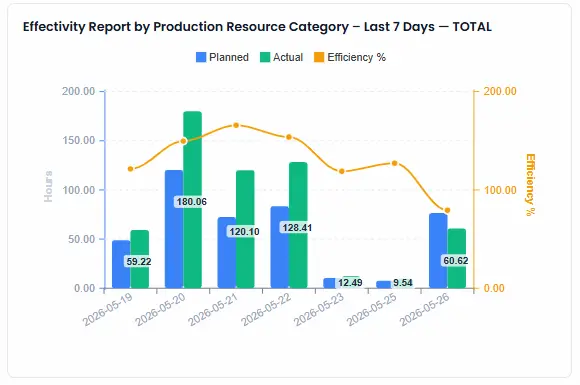Select the blue Planned bar for 2026-05-20
The width and height of the screenshot is (580, 385).
(x=174, y=229)
